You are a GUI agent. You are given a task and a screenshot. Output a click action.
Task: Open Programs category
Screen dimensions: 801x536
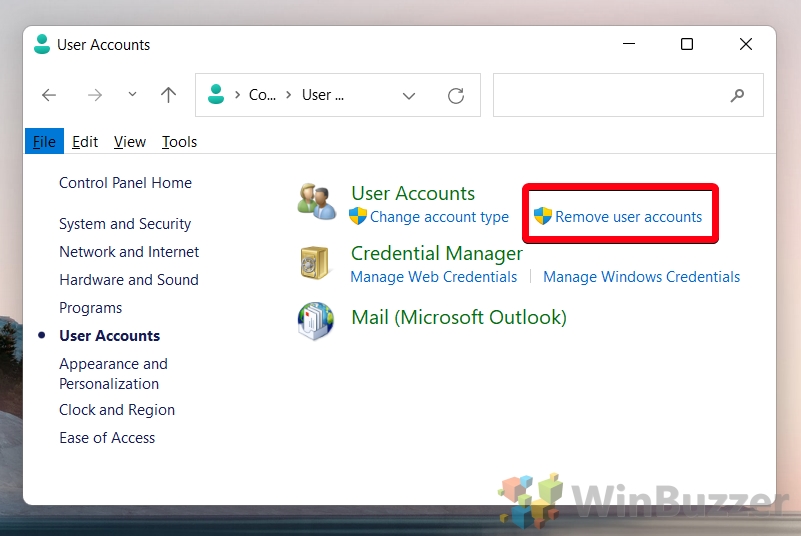[x=91, y=308]
